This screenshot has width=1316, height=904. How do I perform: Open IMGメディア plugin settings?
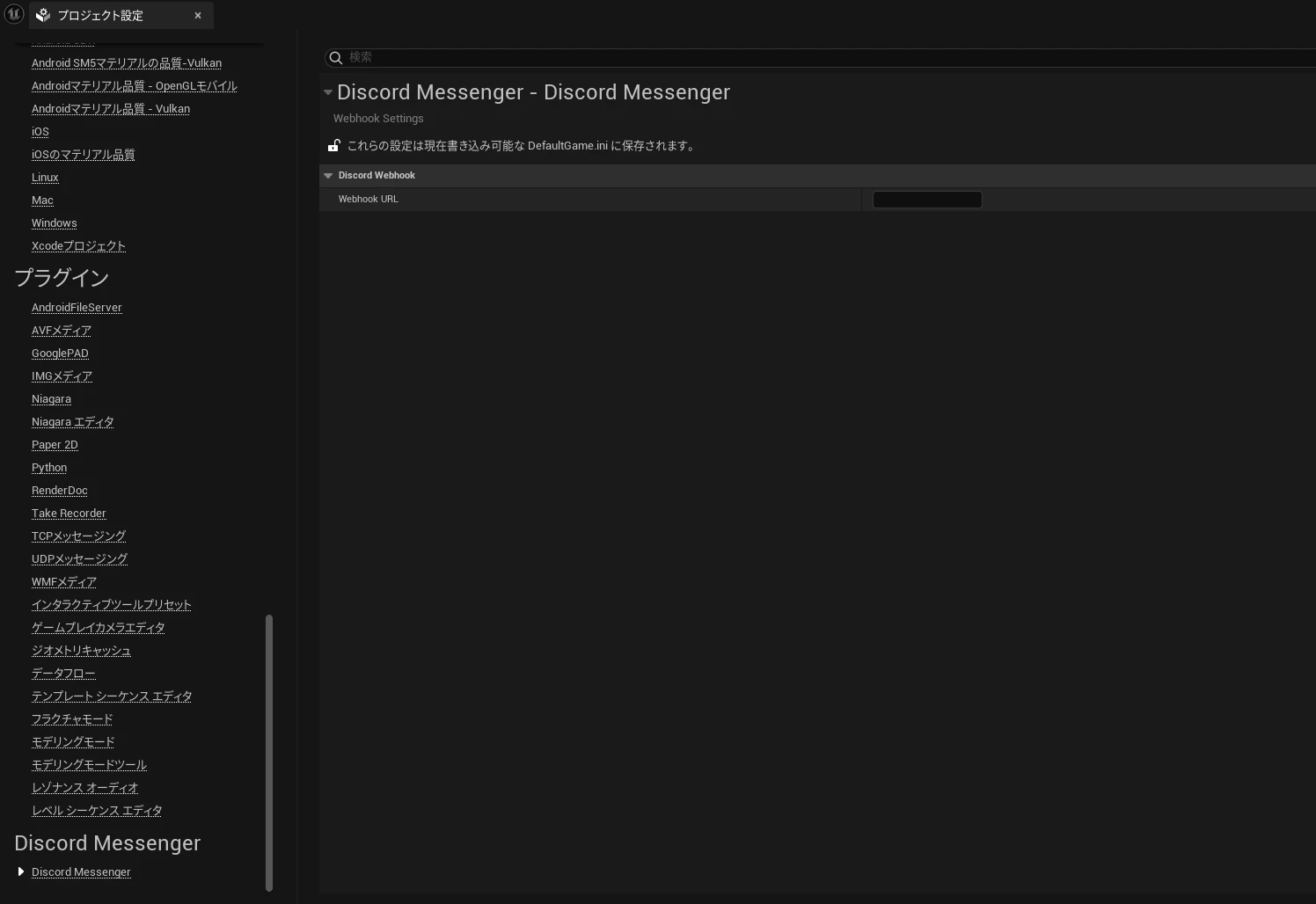62,376
